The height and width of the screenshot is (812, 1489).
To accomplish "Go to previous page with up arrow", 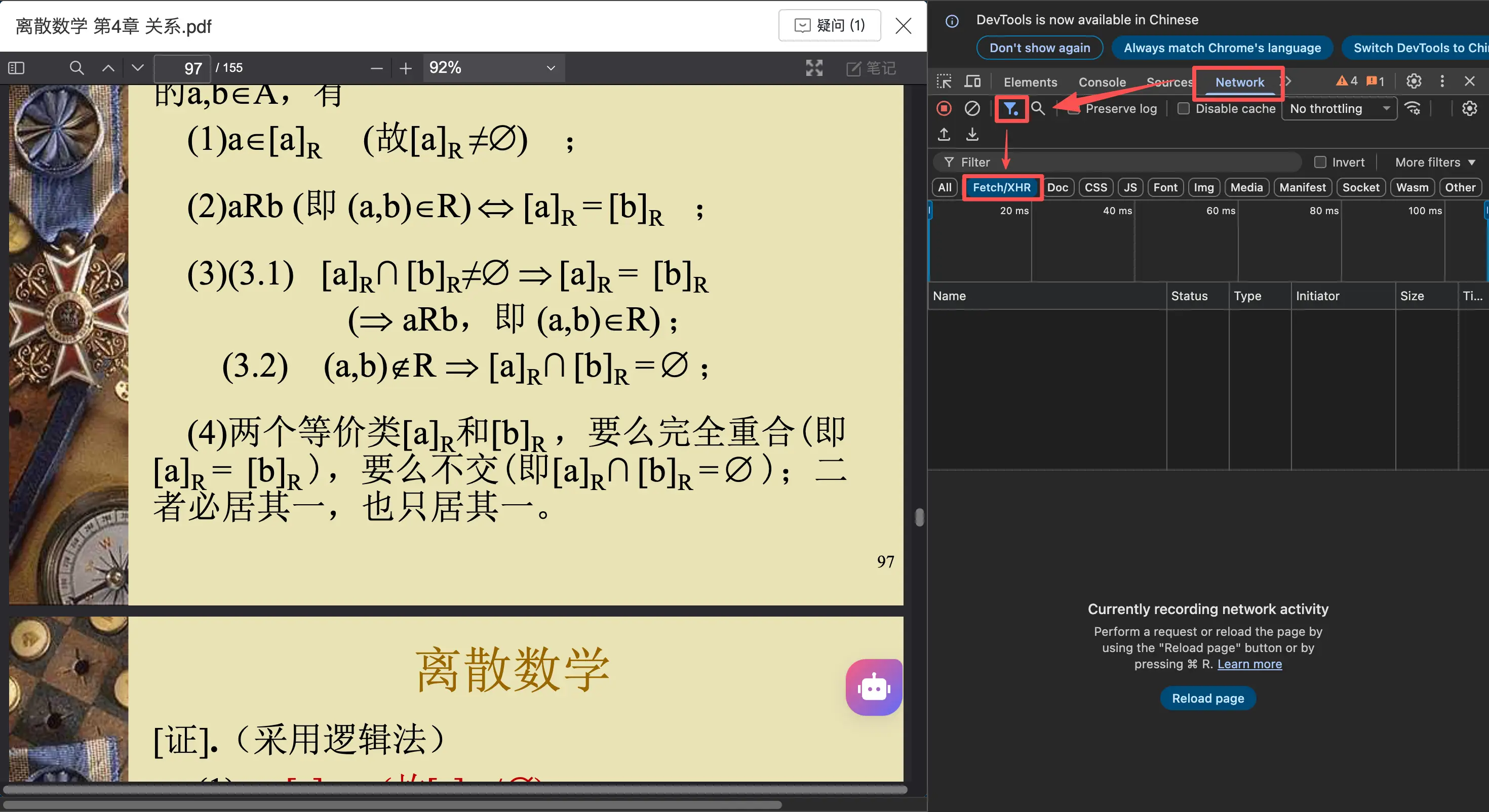I will 108,68.
